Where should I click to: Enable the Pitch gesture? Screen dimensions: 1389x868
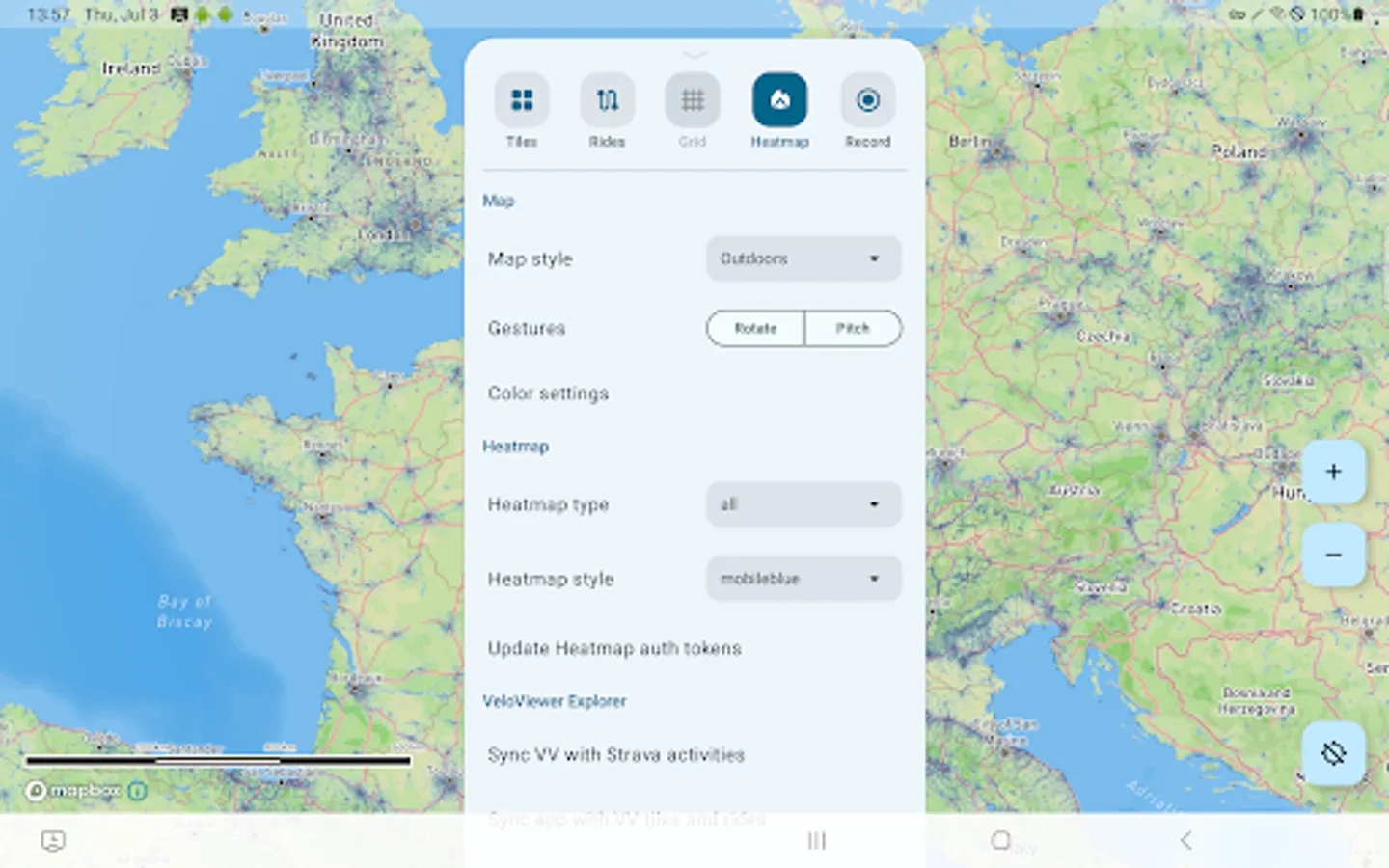[x=853, y=328]
